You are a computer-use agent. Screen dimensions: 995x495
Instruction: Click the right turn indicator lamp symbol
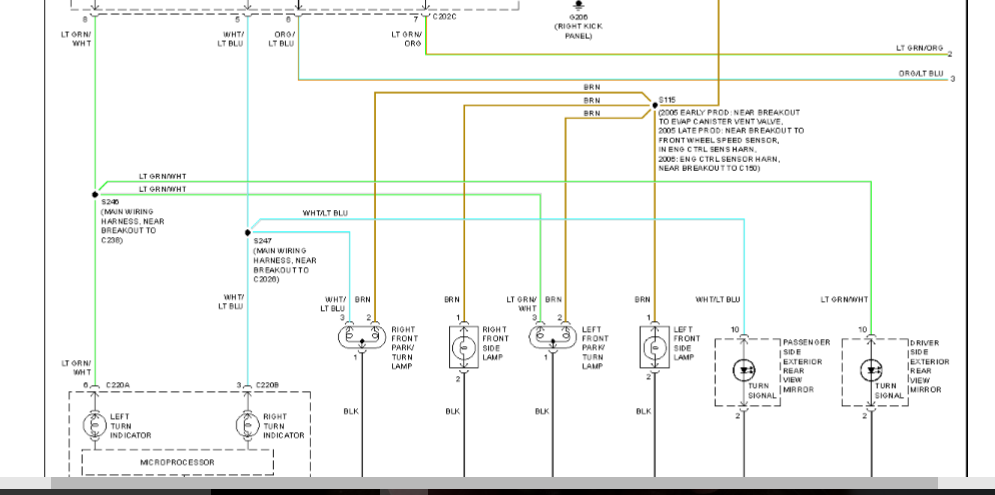(247, 425)
